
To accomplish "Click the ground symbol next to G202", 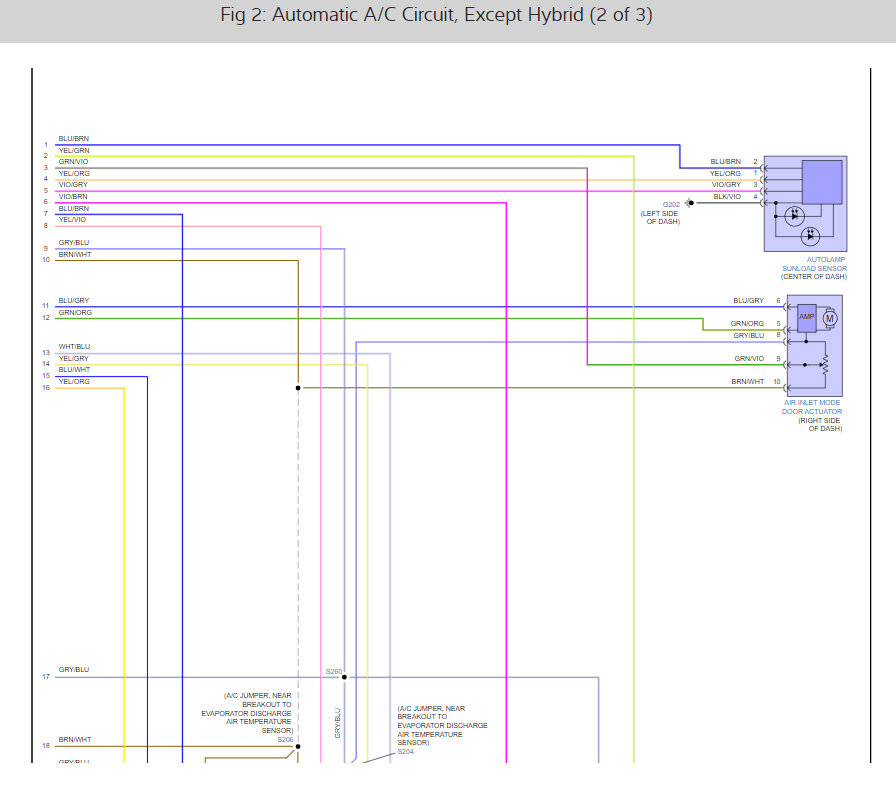I will (689, 203).
